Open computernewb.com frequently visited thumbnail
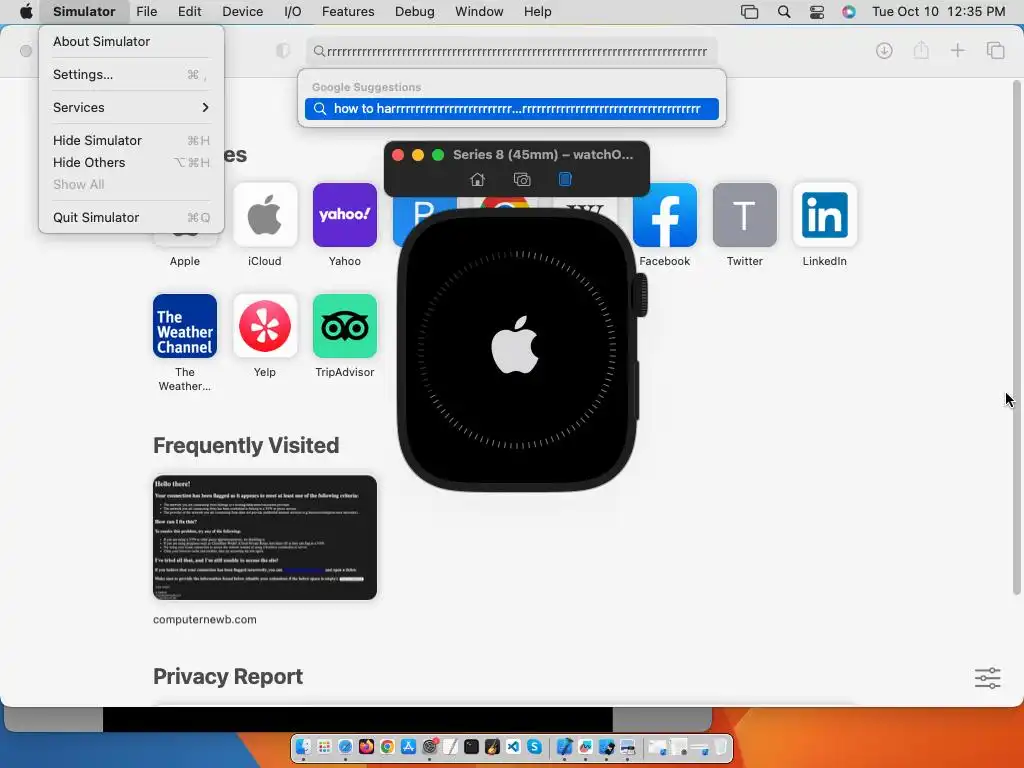Image resolution: width=1024 pixels, height=768 pixels. click(x=264, y=537)
